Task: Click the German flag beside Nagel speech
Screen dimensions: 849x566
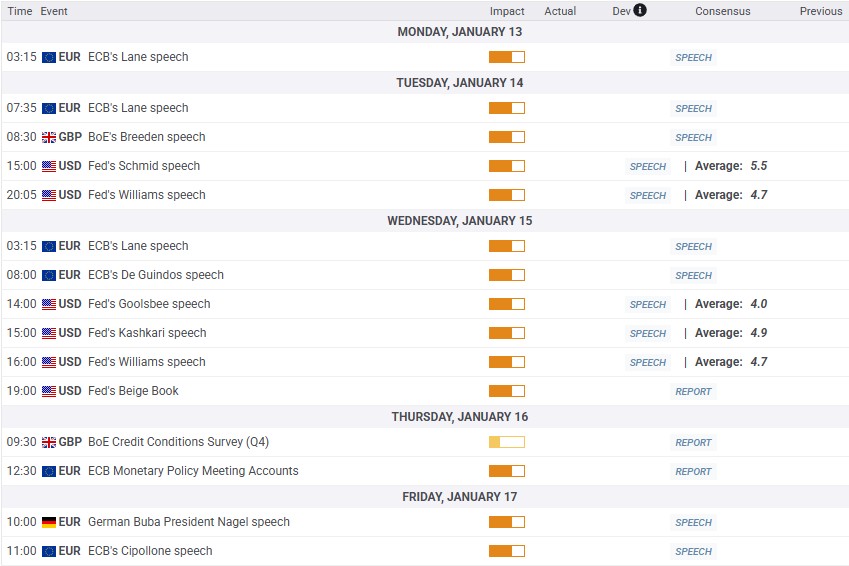Action: 49,523
